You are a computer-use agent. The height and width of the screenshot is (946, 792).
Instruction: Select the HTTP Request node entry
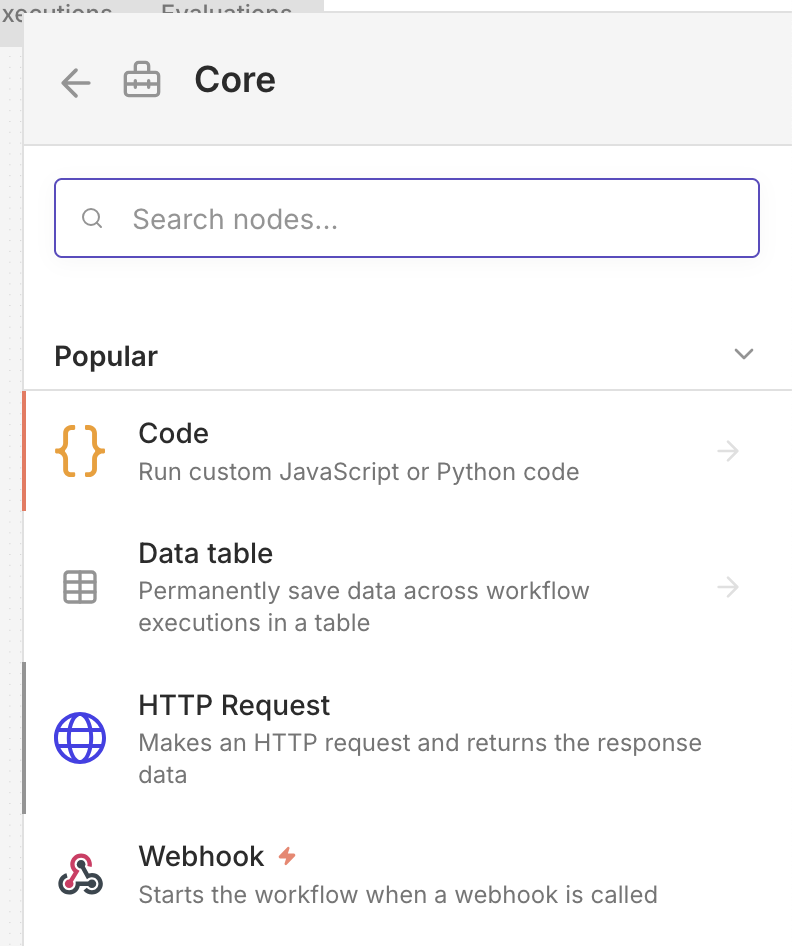pos(300,739)
